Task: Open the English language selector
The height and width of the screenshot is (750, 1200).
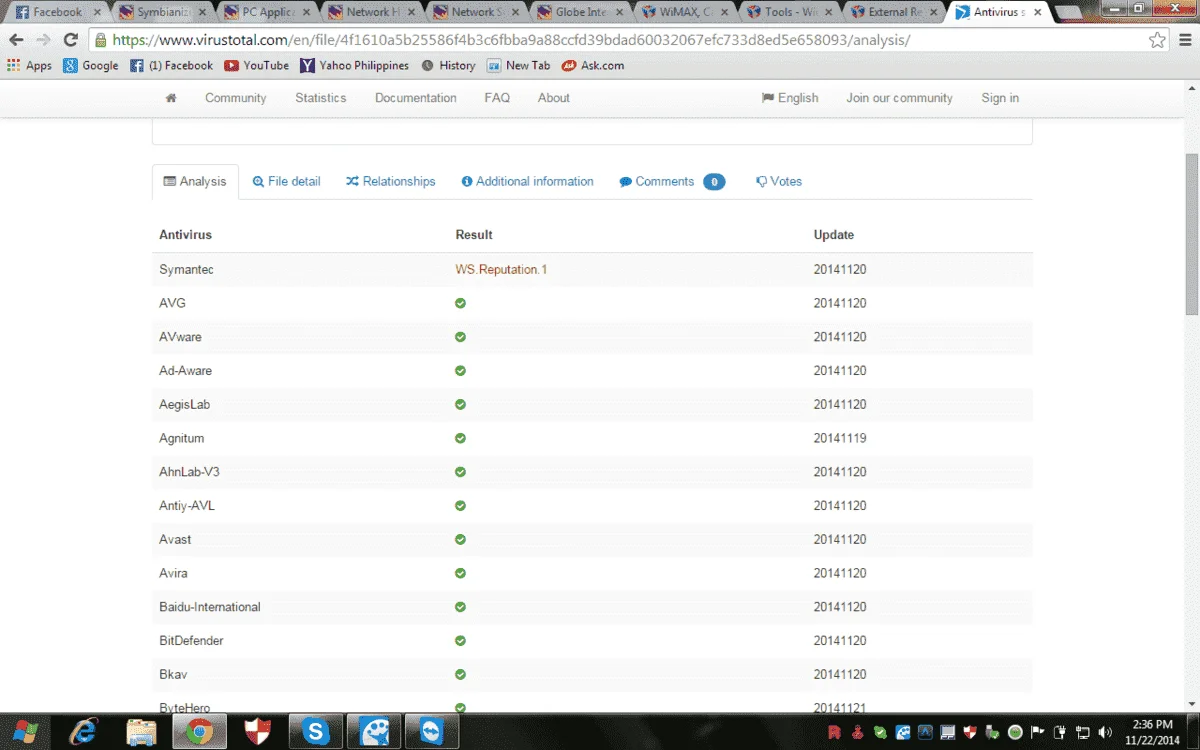Action: [790, 98]
